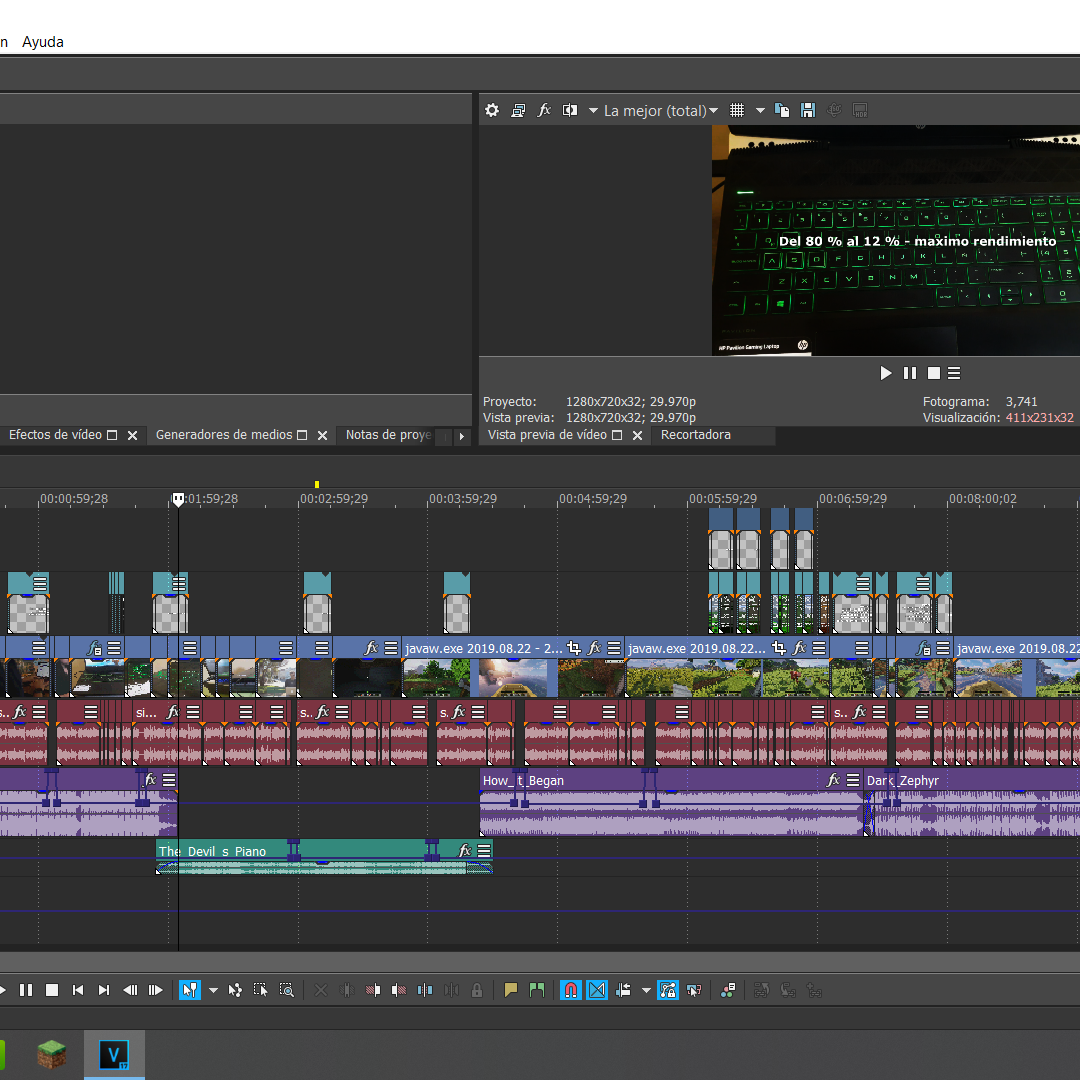Screen dimensions: 1080x1080
Task: Expand the normal edit tool dropdown arrow
Action: coord(213,990)
